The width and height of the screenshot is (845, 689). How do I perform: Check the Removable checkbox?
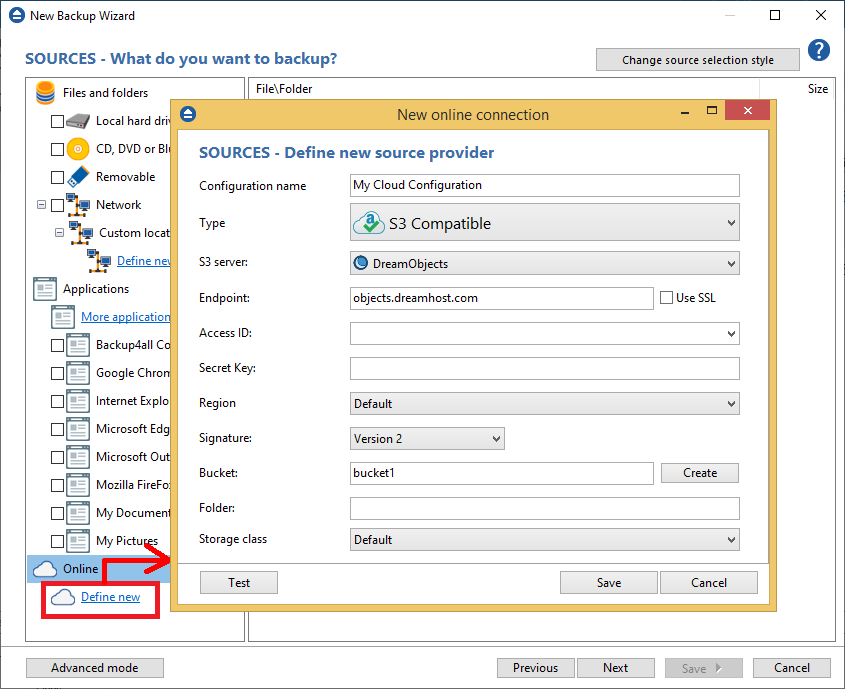[58, 177]
